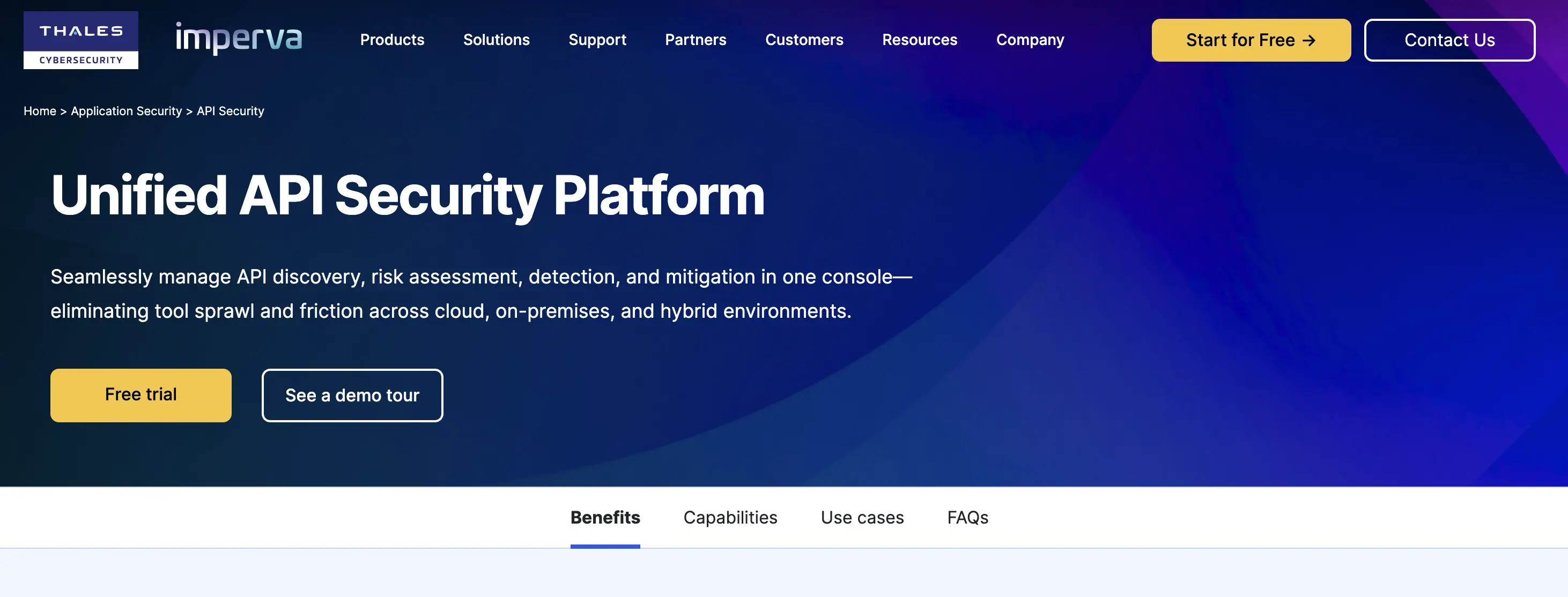Navigate to Home via breadcrumb
Image resolution: width=1568 pixels, height=597 pixels.
40,111
